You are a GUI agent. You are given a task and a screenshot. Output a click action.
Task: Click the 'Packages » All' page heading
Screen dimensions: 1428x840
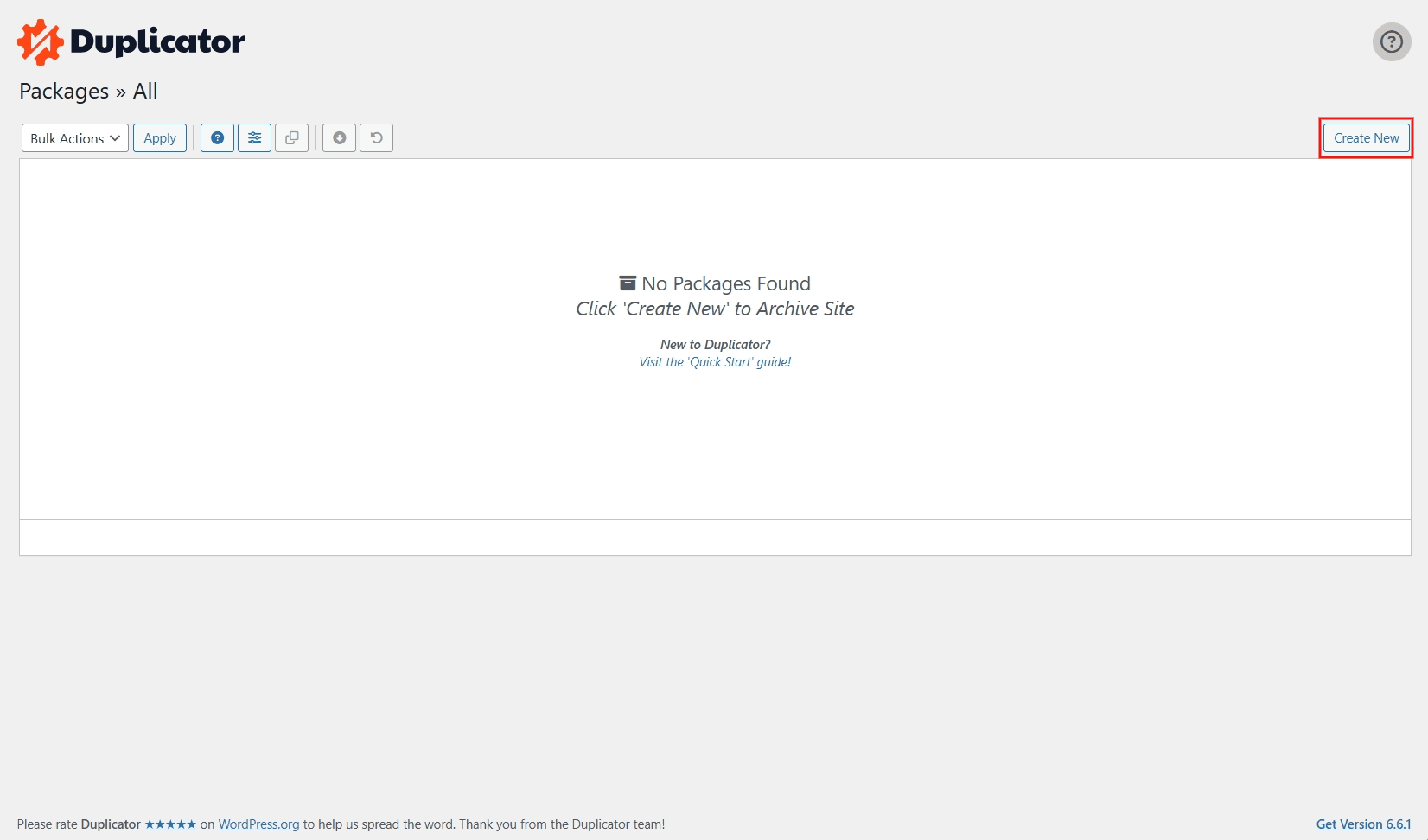click(88, 92)
